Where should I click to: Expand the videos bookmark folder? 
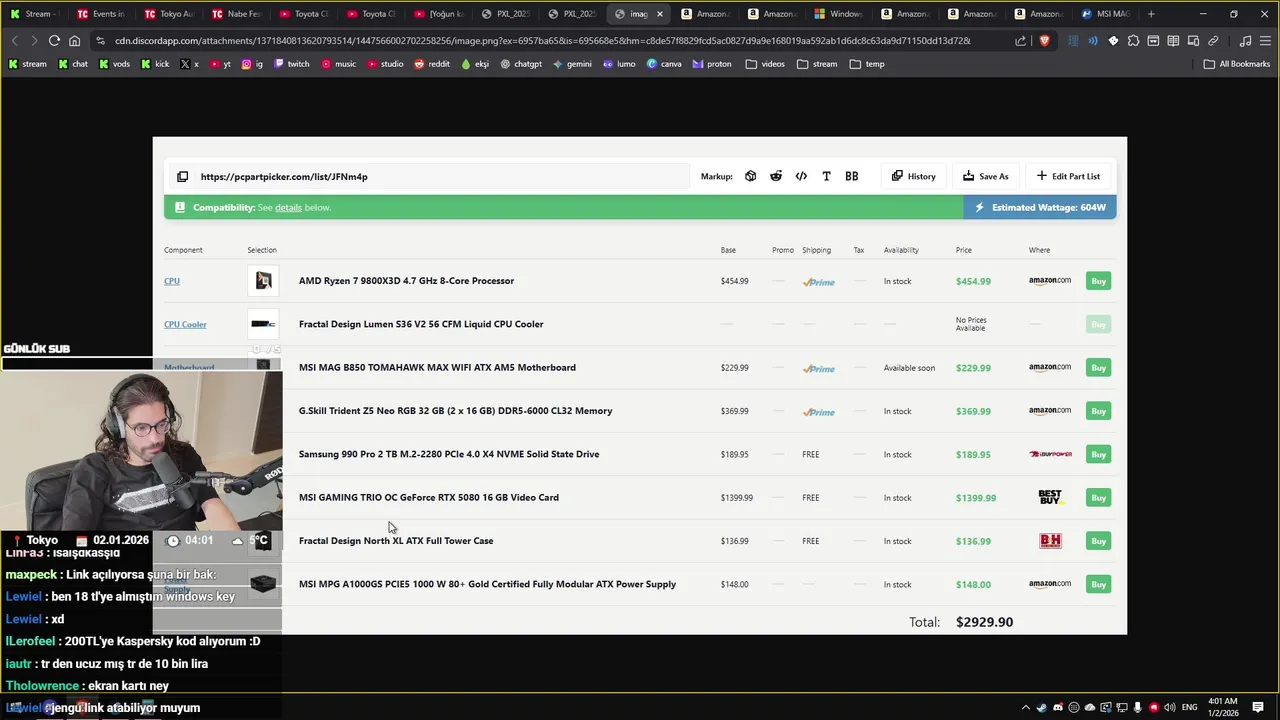[x=765, y=64]
